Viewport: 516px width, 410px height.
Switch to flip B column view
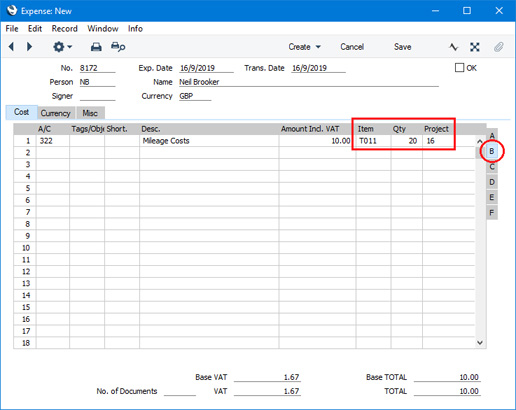492,151
